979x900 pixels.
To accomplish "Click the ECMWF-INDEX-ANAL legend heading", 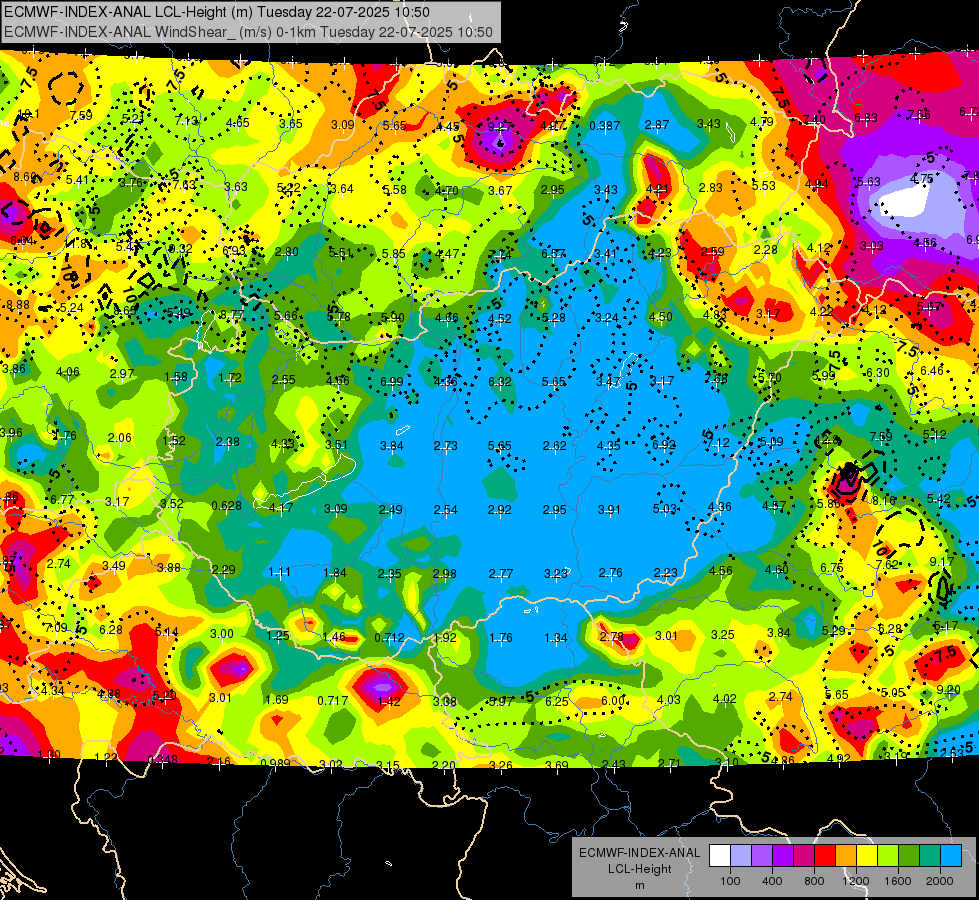I will (x=639, y=853).
